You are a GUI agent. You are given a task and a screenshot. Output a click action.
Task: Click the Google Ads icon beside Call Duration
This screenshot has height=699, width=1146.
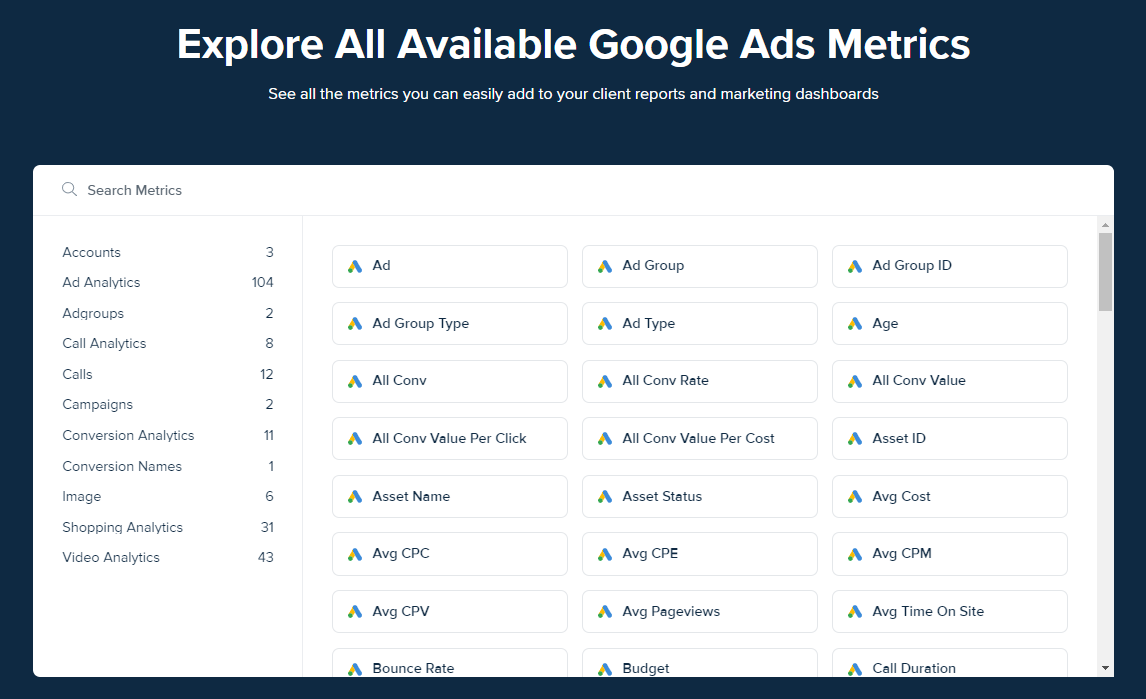[x=855, y=669]
